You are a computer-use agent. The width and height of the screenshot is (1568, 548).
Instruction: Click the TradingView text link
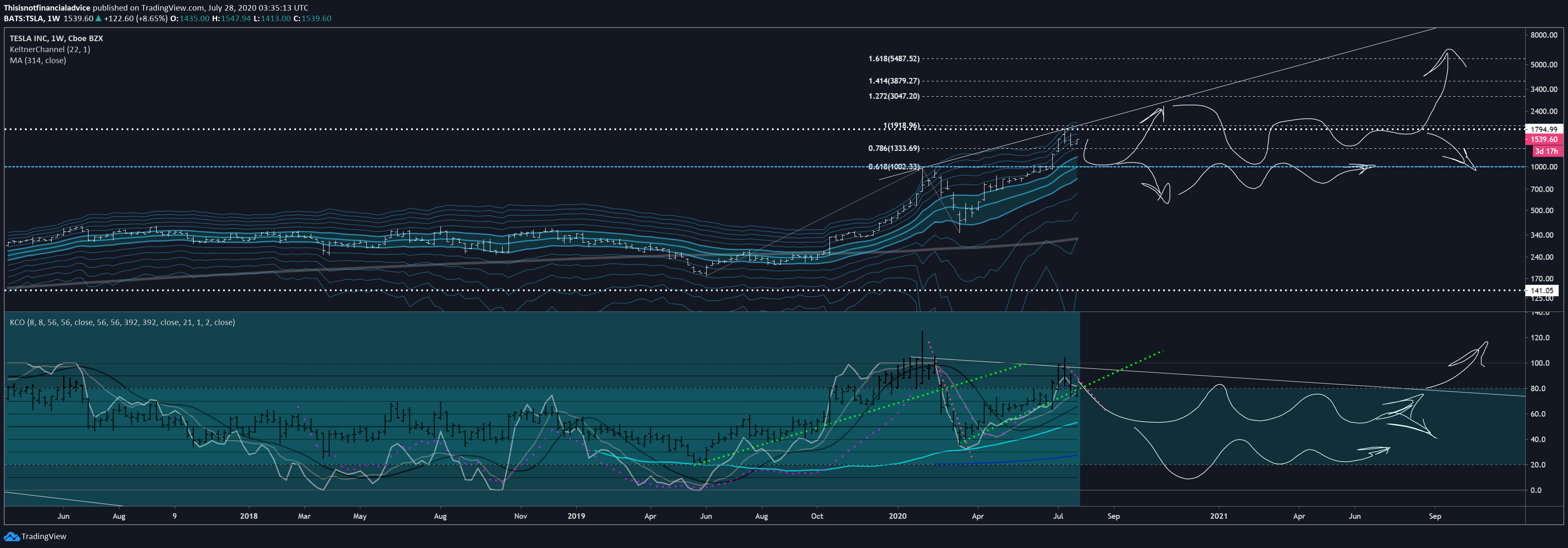tap(44, 537)
